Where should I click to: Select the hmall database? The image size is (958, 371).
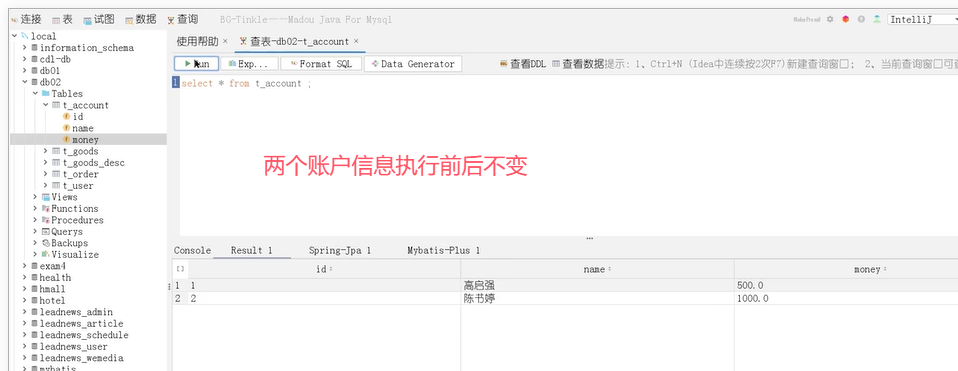coord(53,289)
